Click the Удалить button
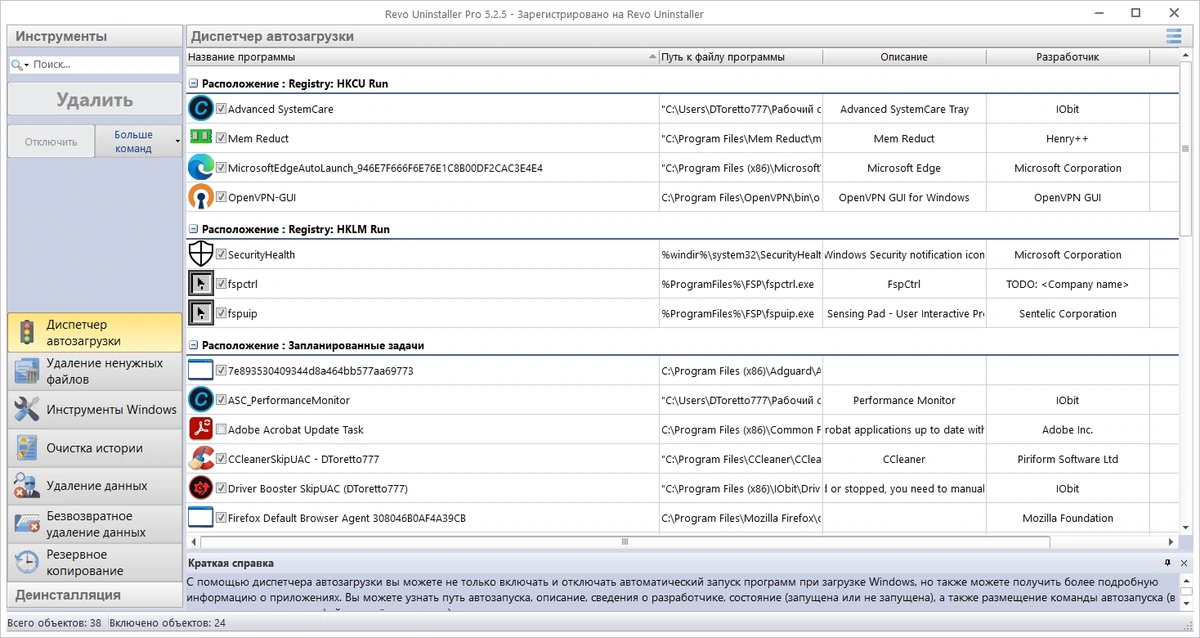1200x638 pixels. pyautogui.click(x=95, y=100)
